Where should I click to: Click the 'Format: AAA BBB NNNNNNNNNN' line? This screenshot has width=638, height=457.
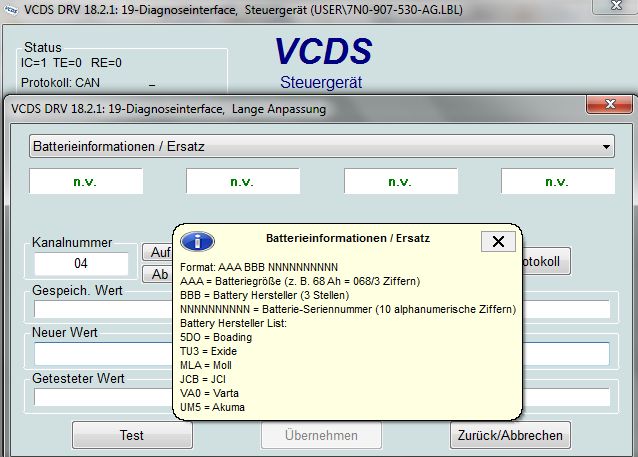click(259, 267)
